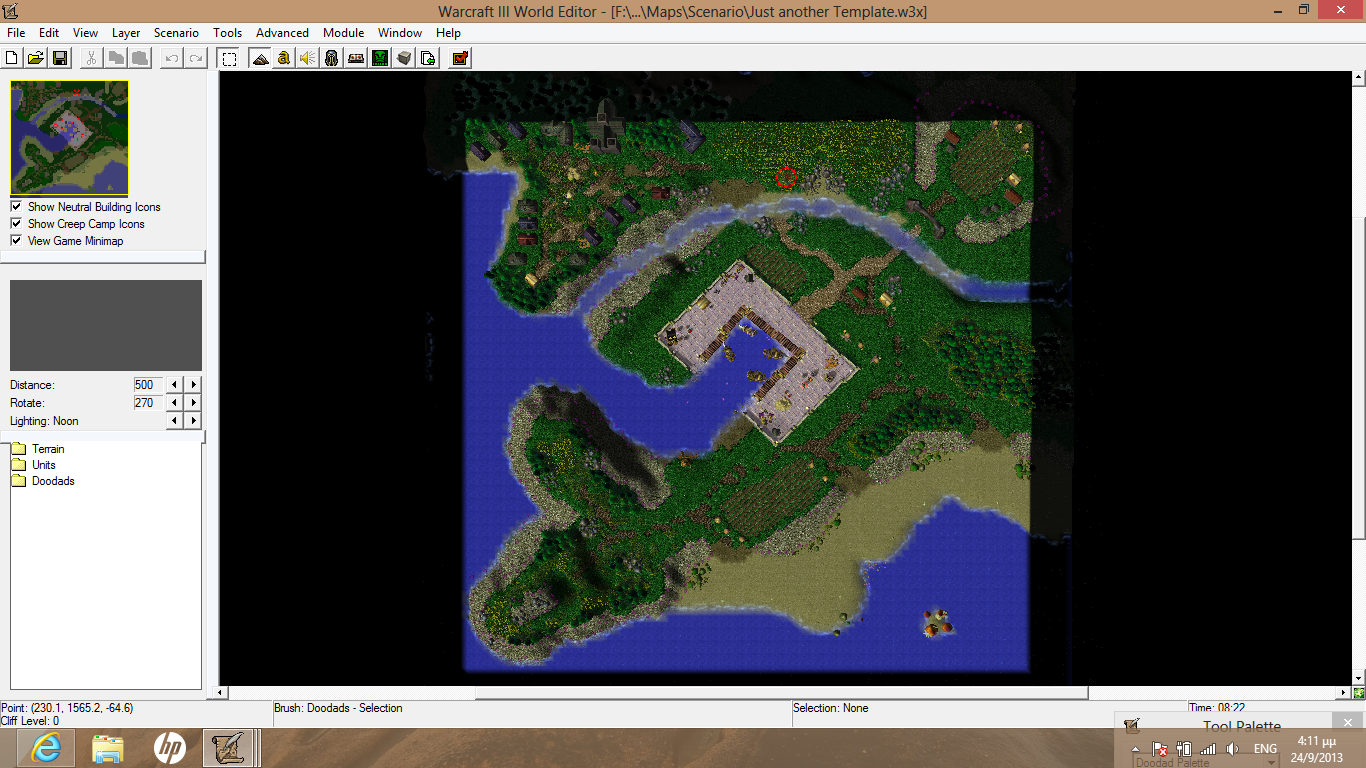Open the Edit menu
1366x768 pixels.
pyautogui.click(x=49, y=33)
